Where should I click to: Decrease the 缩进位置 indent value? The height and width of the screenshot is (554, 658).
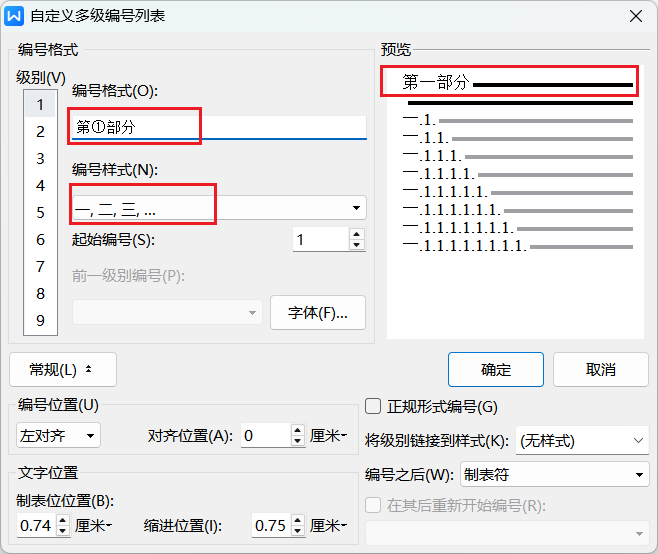point(297,531)
